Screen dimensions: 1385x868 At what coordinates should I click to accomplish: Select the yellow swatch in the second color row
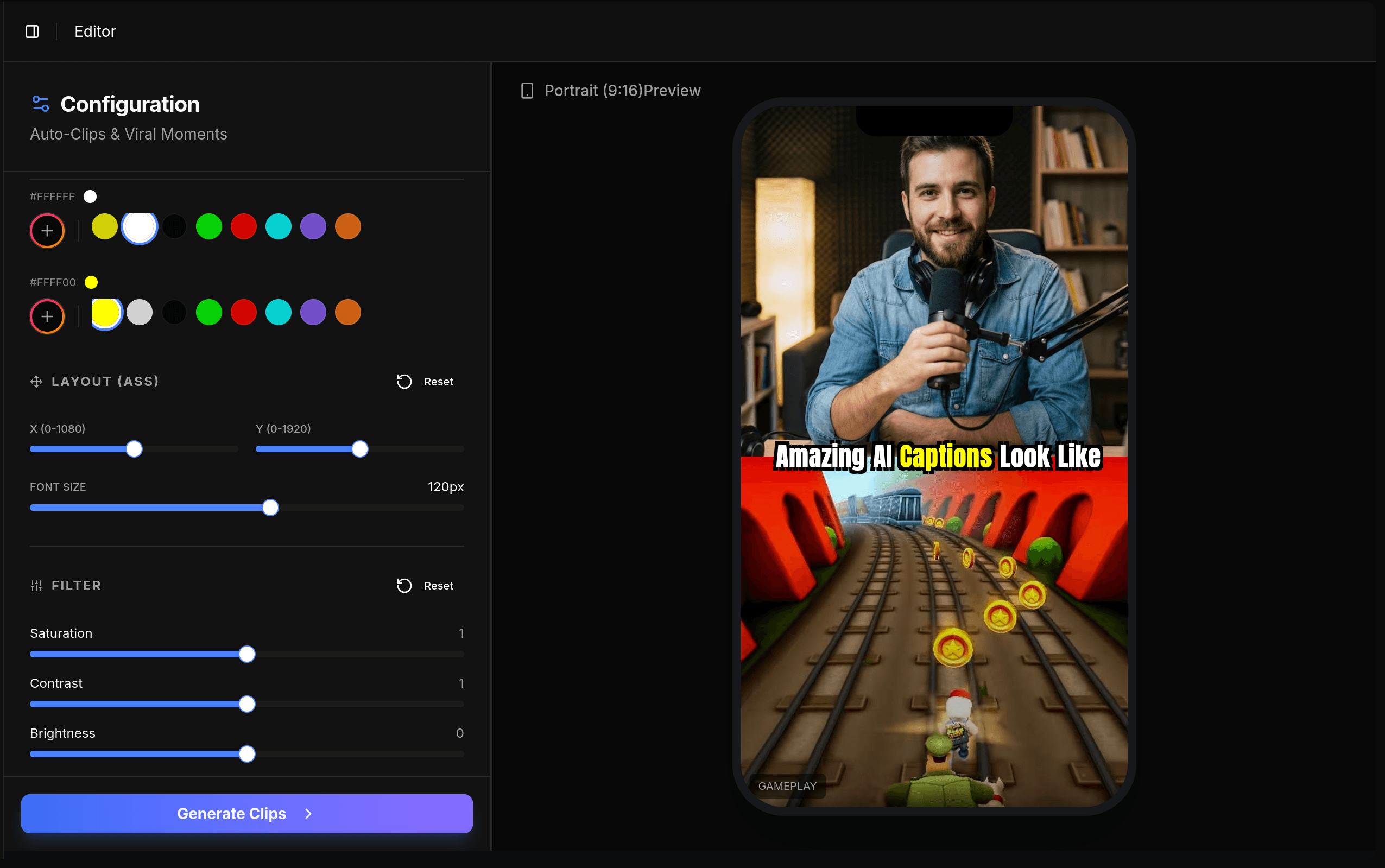[105, 312]
